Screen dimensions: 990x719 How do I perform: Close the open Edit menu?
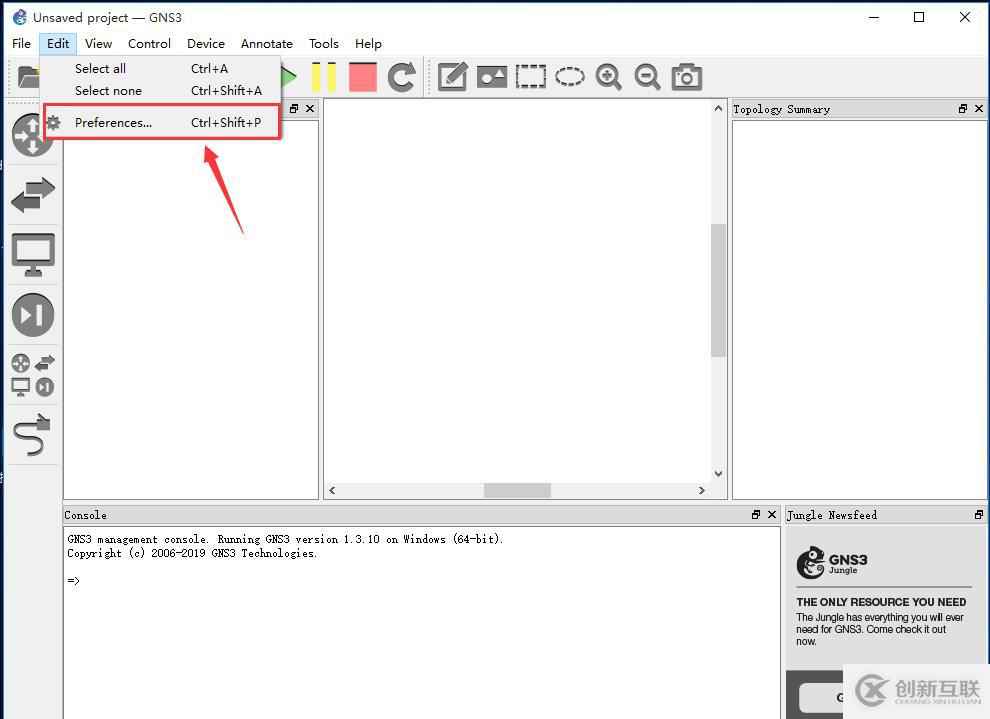coord(57,44)
